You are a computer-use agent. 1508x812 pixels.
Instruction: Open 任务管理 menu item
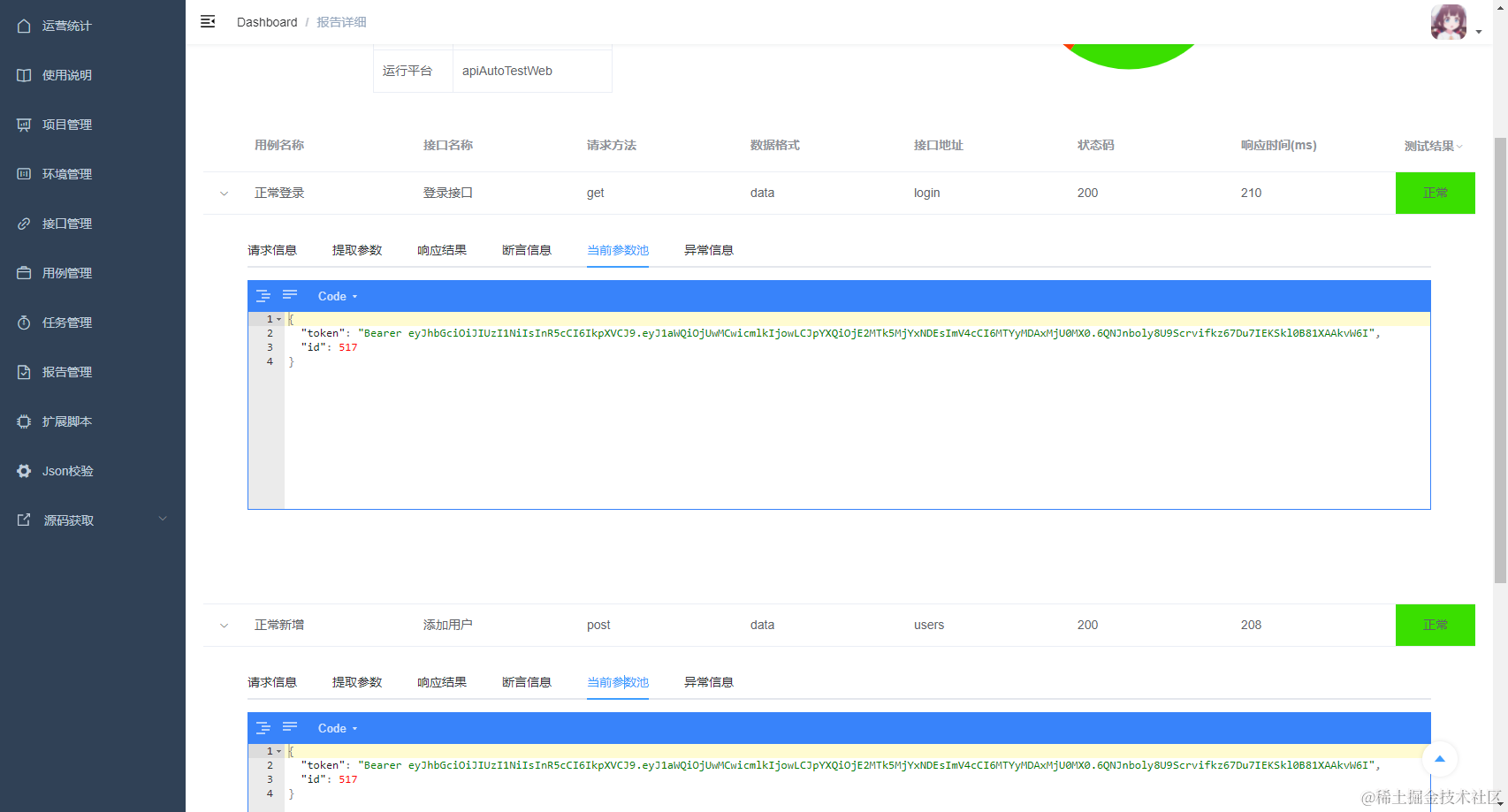coord(93,323)
